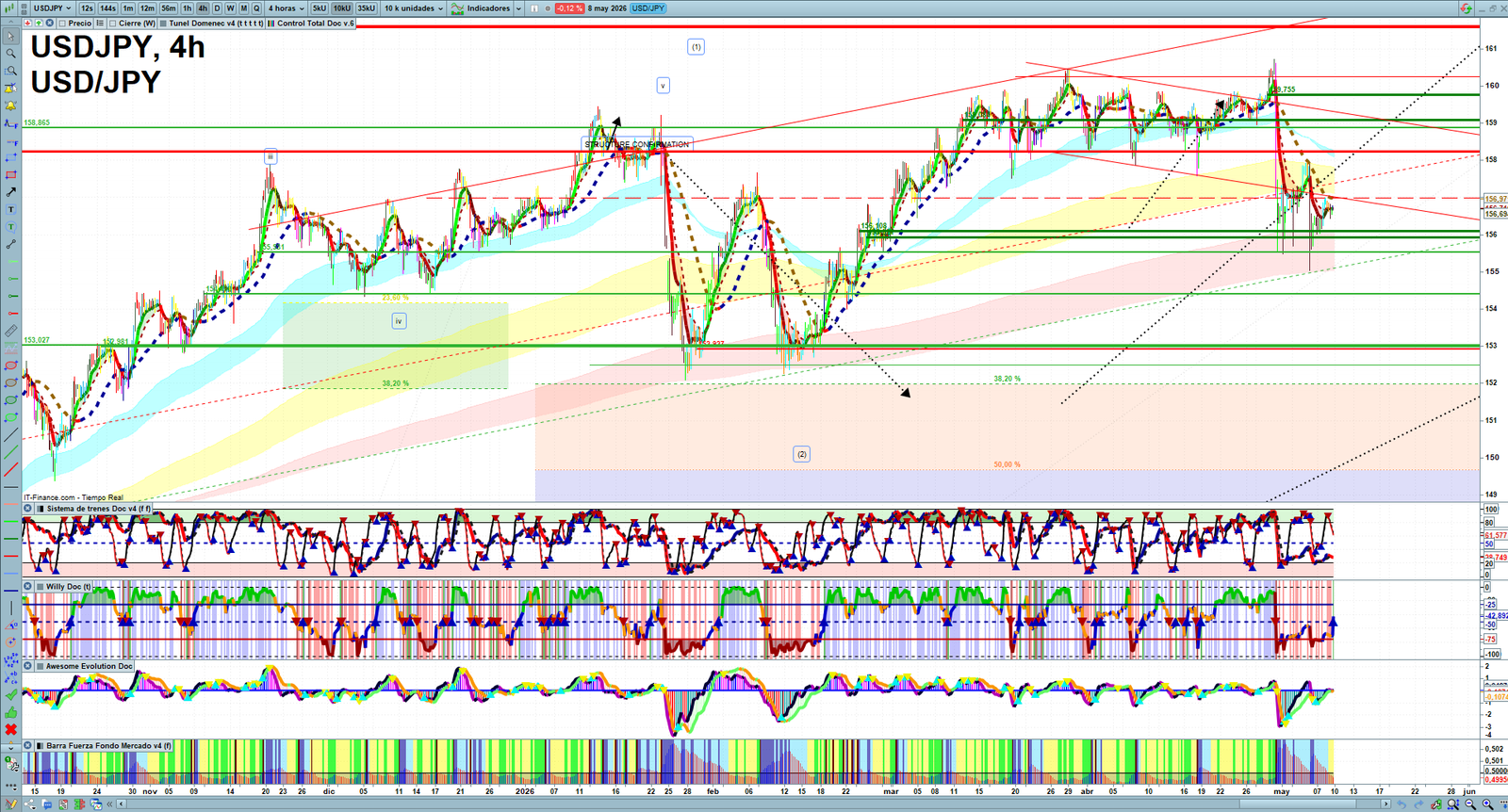Select the black arrow drawing tool

click(11, 192)
